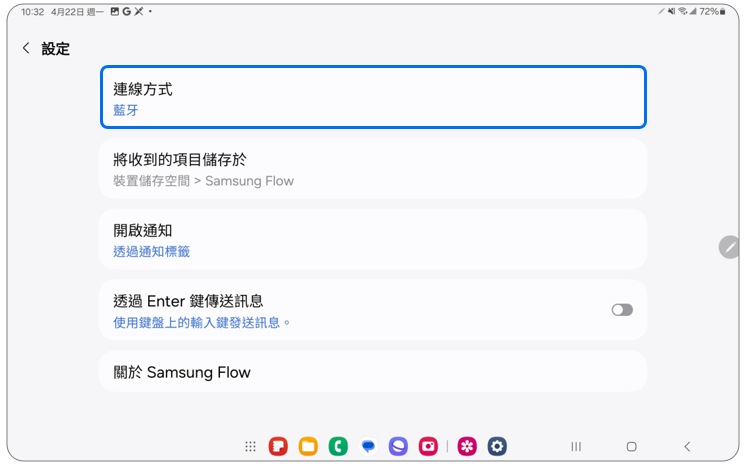This screenshot has height=466, width=745.
Task: Click the 藍牙 connection value text
Action: pos(125,110)
